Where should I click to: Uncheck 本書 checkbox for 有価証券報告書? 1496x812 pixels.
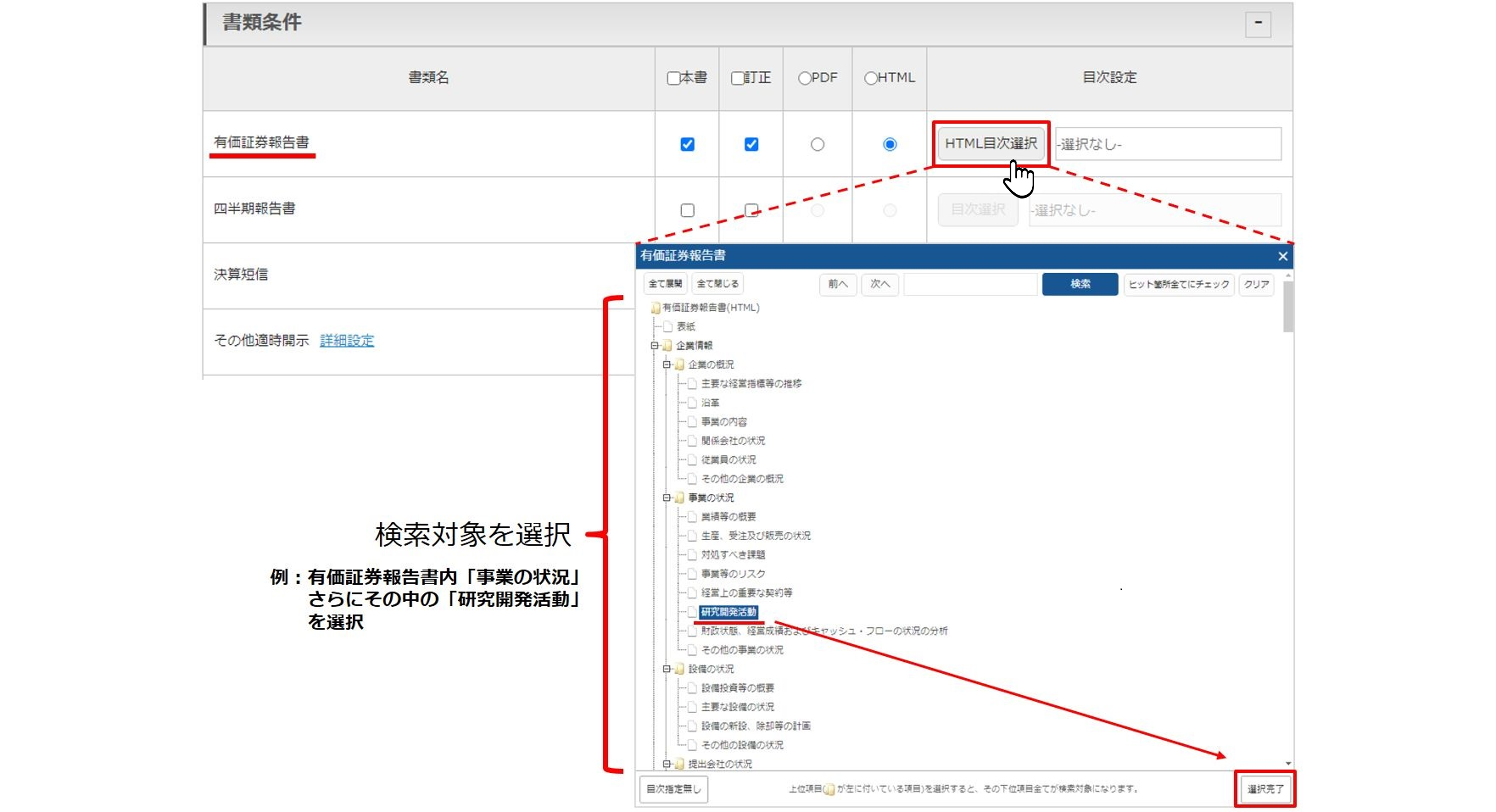point(687,144)
